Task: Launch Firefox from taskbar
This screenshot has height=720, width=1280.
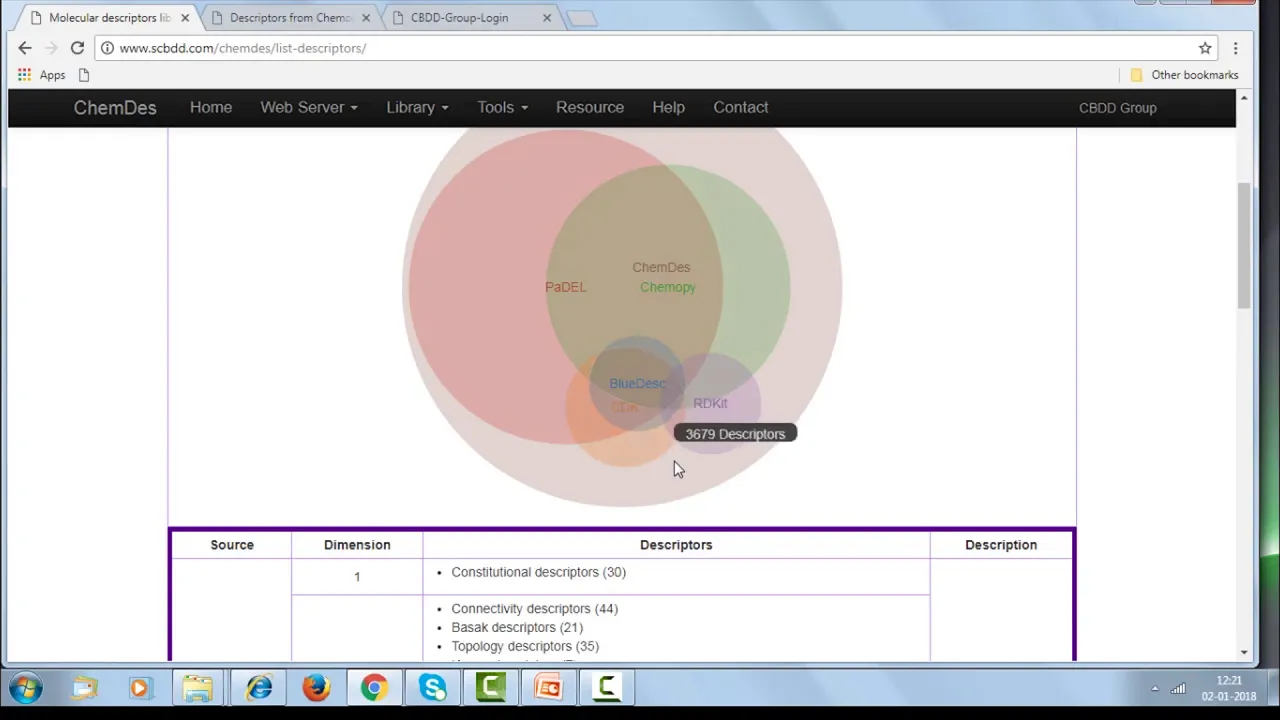Action: click(316, 688)
